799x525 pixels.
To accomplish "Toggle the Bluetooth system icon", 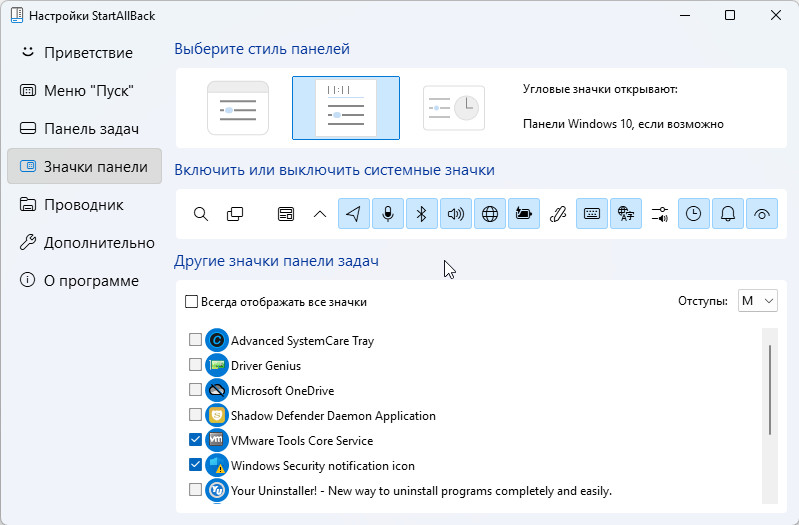I will (422, 214).
